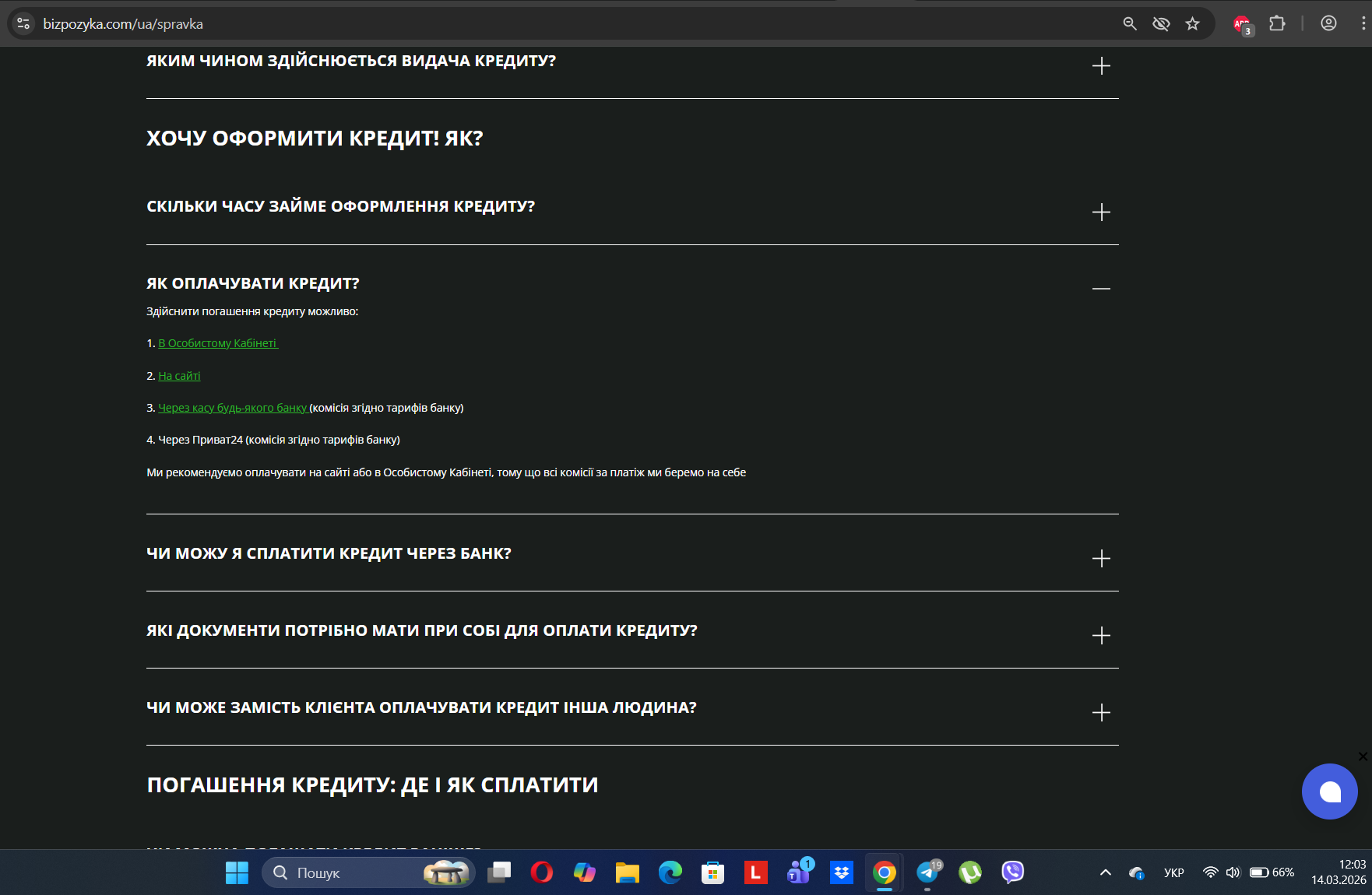Click the browser address bar URL
This screenshot has width=1372, height=895.
pyautogui.click(x=123, y=24)
